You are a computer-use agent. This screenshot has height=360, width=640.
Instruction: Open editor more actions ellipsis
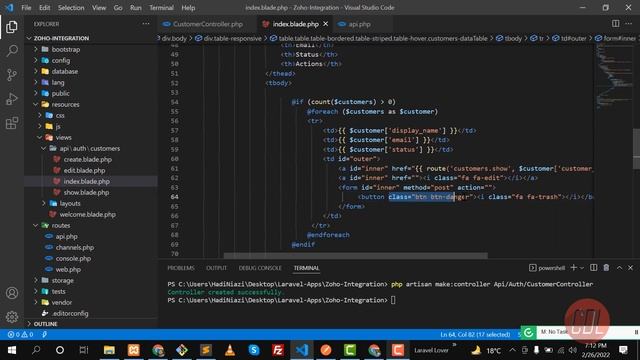[x=629, y=24]
